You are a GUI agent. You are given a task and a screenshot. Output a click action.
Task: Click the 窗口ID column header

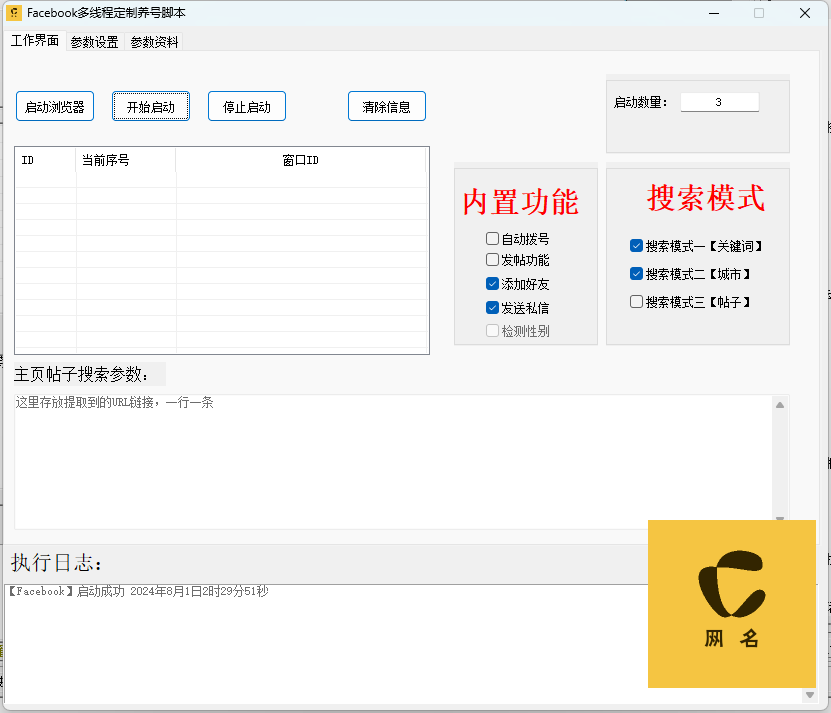[300, 160]
